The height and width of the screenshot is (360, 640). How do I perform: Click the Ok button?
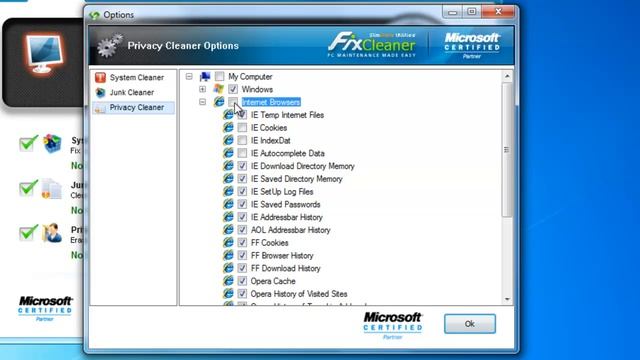pyautogui.click(x=470, y=324)
